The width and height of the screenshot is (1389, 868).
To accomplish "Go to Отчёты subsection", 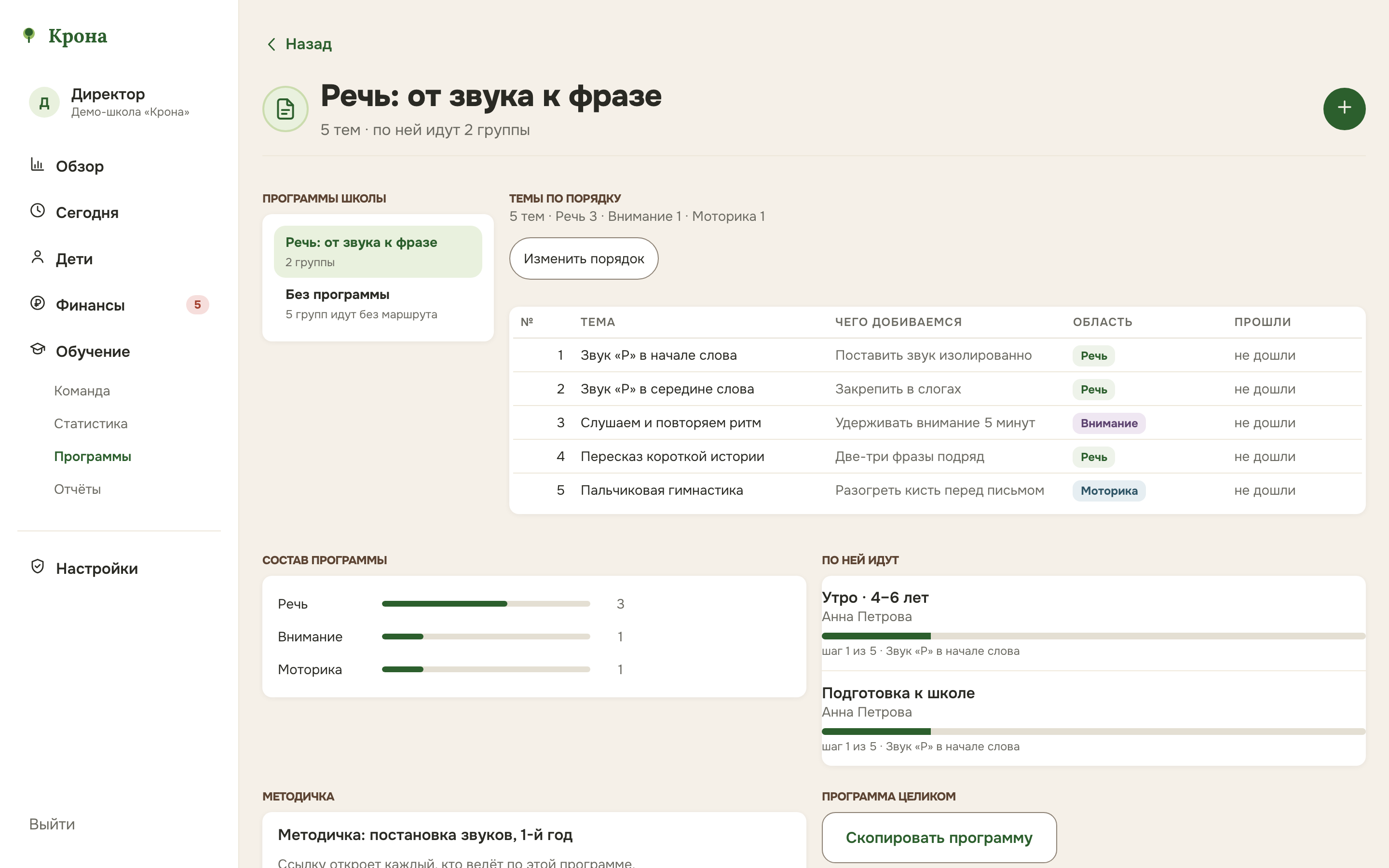I will coord(78,489).
